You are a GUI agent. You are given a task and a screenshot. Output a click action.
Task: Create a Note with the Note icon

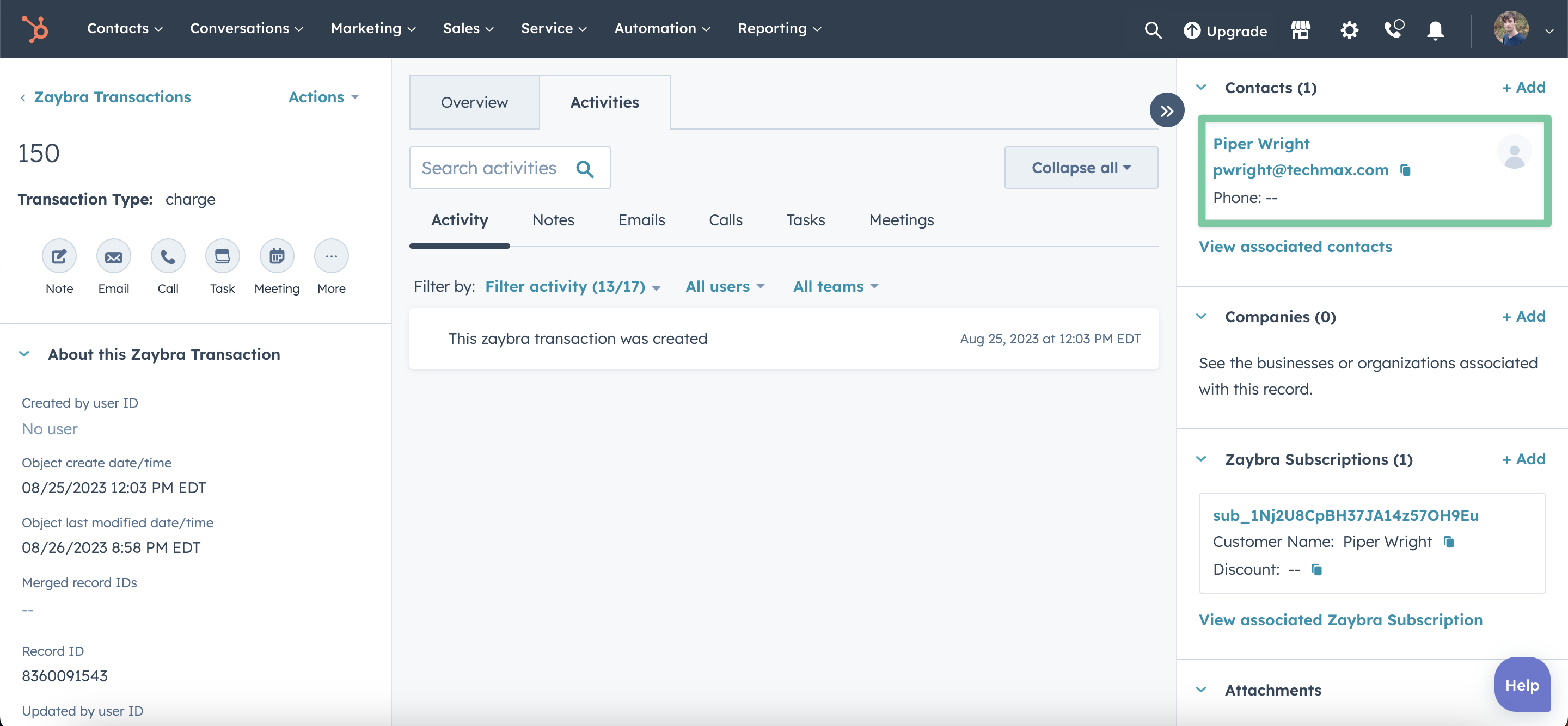[x=59, y=256]
